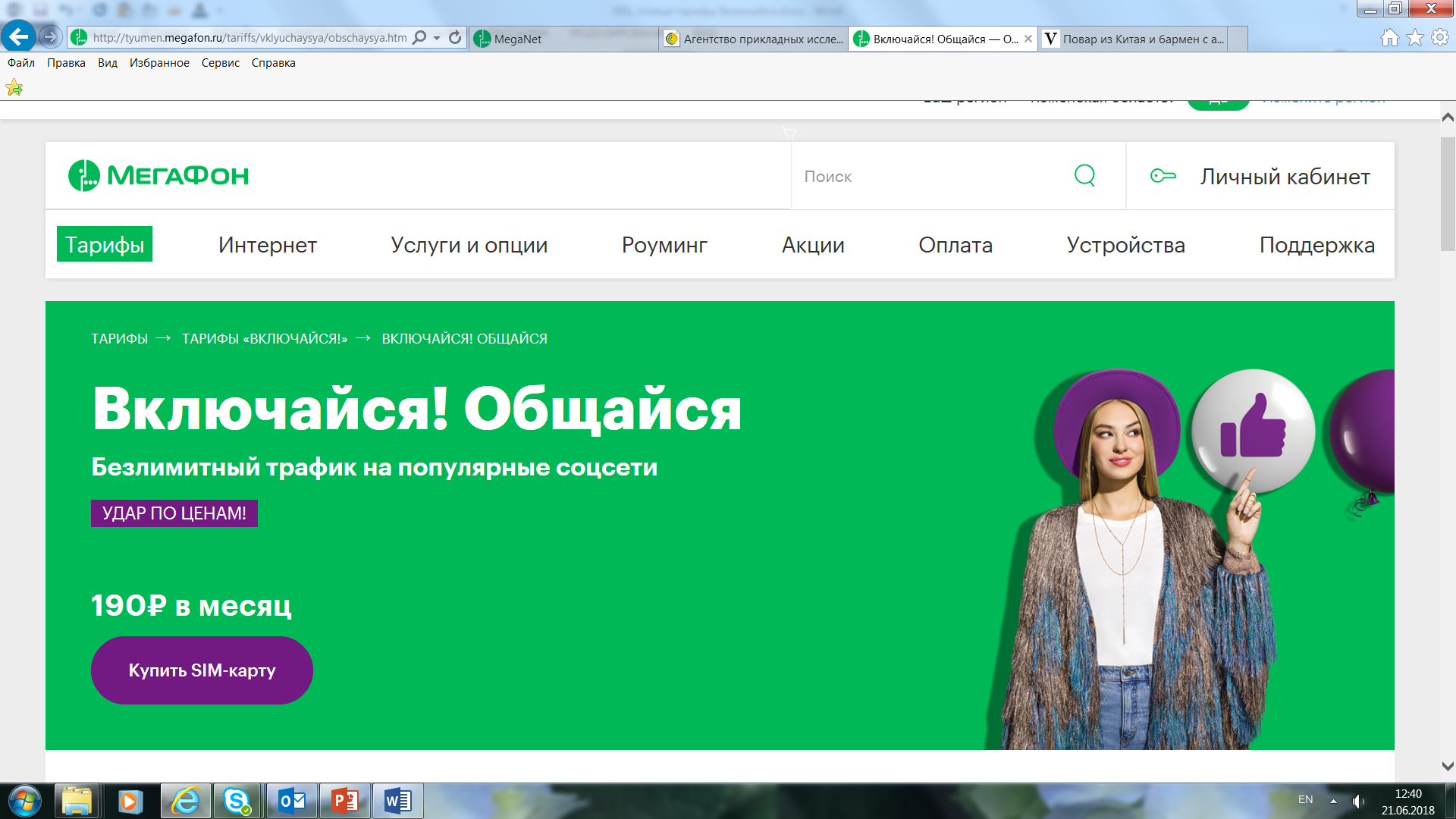Open the Правка menu
1456x819 pixels.
pos(66,63)
